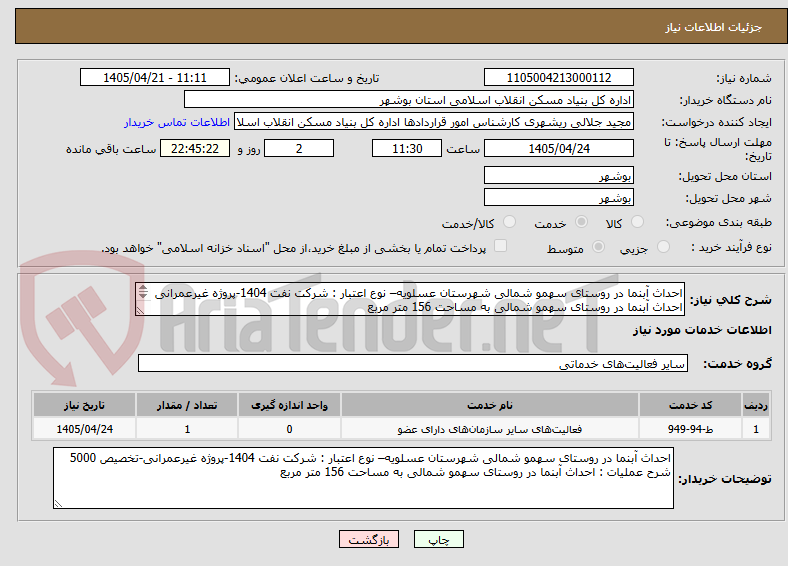Viewport: 788px width, 566px height.
Task: Click the تاریخ نیاز column header
Action: click(84, 405)
